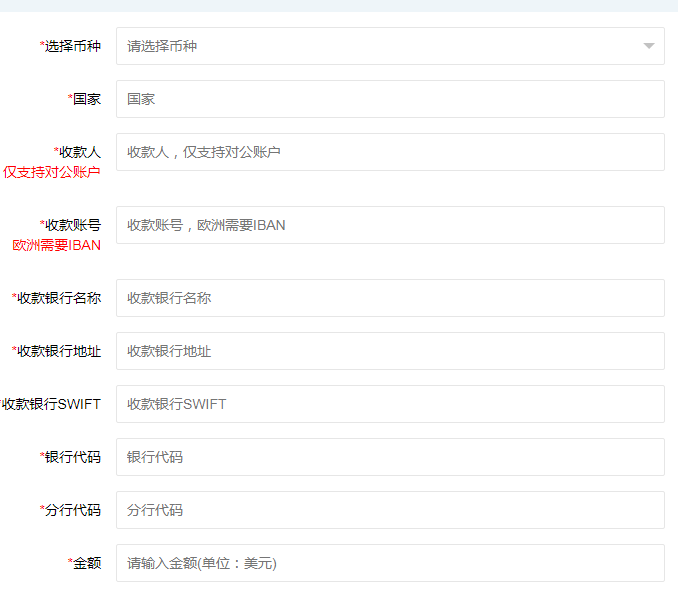Click the currency dropdown's gray arrow
Screen dimensions: 678x589
(649, 46)
